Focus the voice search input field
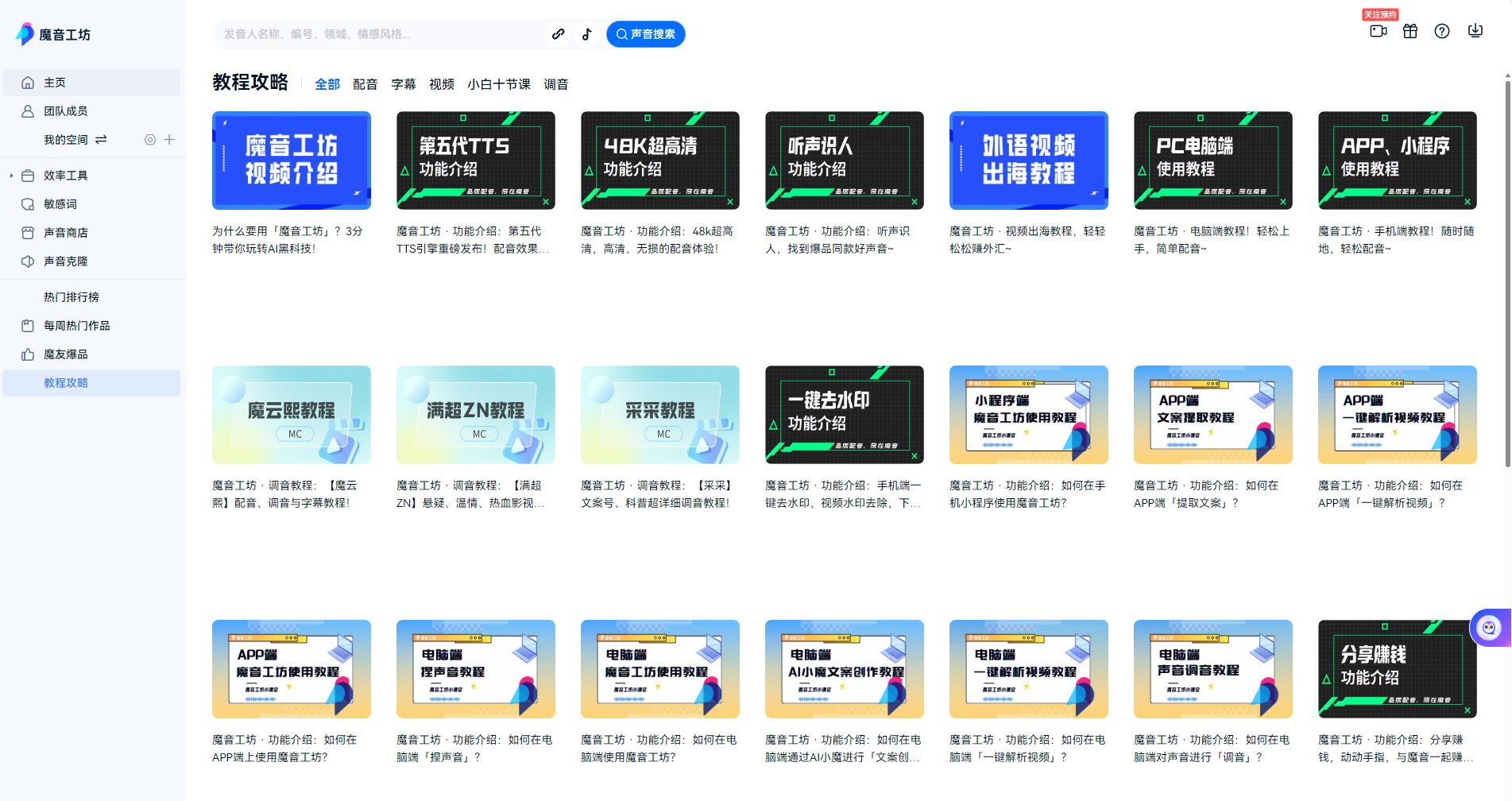Screen dimensions: 1512x801 (381, 34)
